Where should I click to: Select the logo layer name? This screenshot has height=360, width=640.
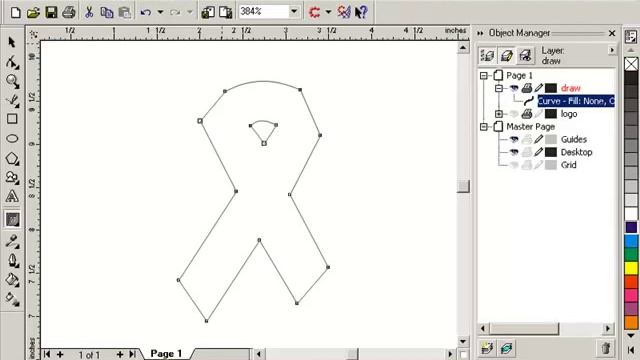tap(569, 114)
